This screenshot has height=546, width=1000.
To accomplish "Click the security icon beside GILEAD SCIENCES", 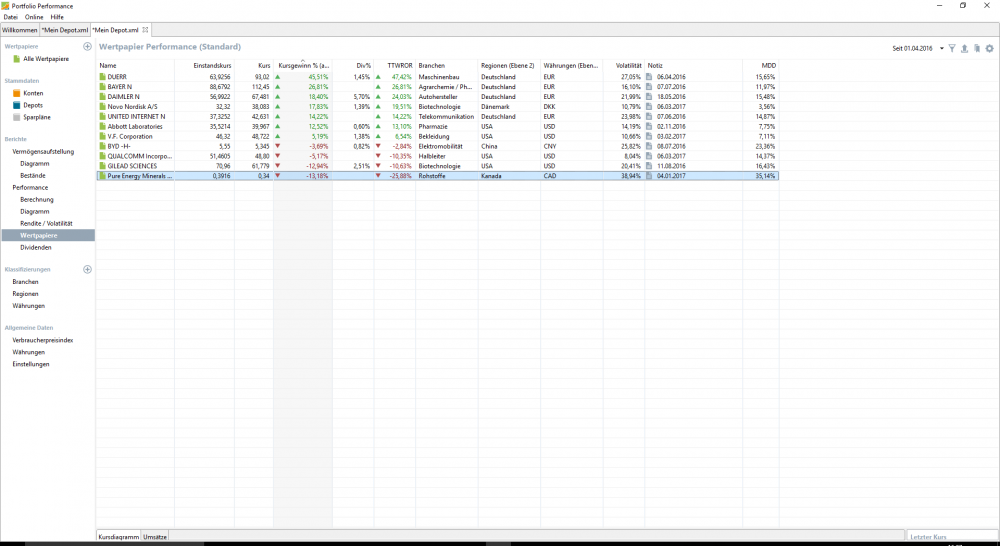I will 103,166.
